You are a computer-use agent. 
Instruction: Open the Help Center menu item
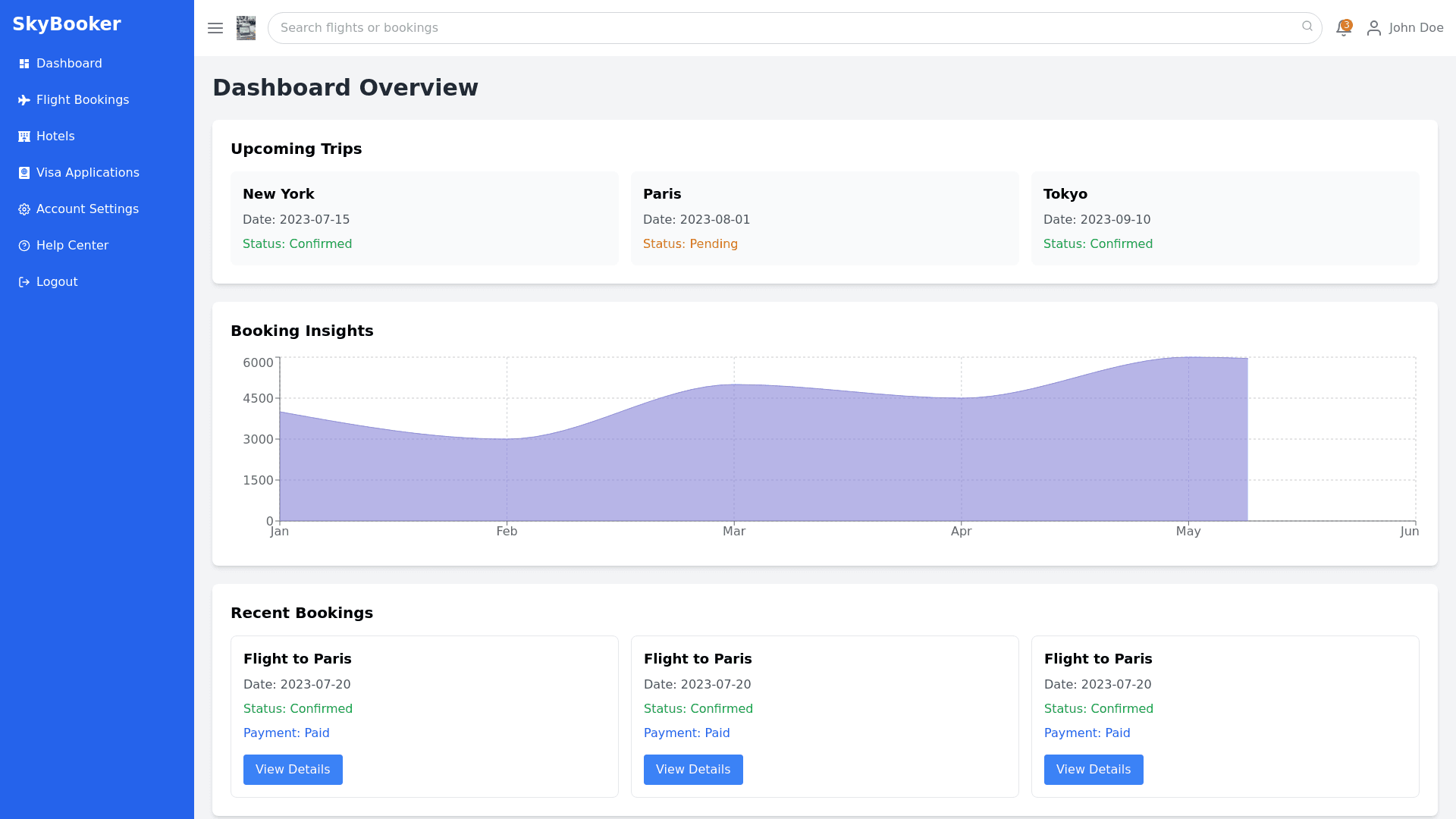(72, 246)
